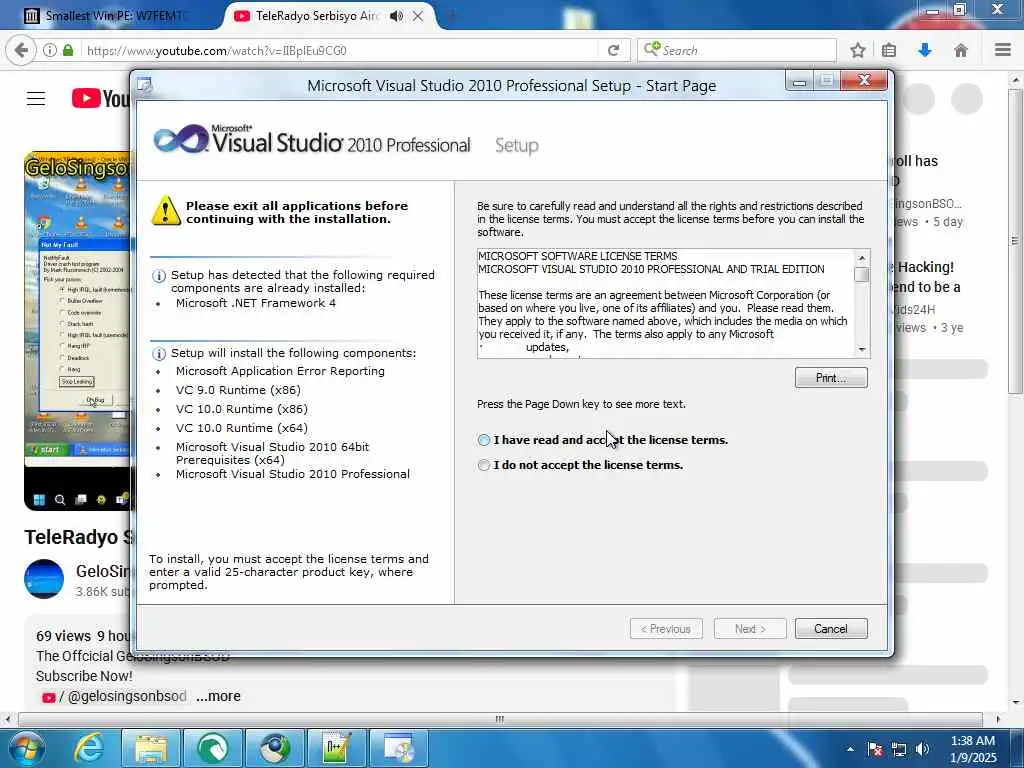Show site info for youtube.com
The image size is (1024, 768).
click(x=50, y=50)
